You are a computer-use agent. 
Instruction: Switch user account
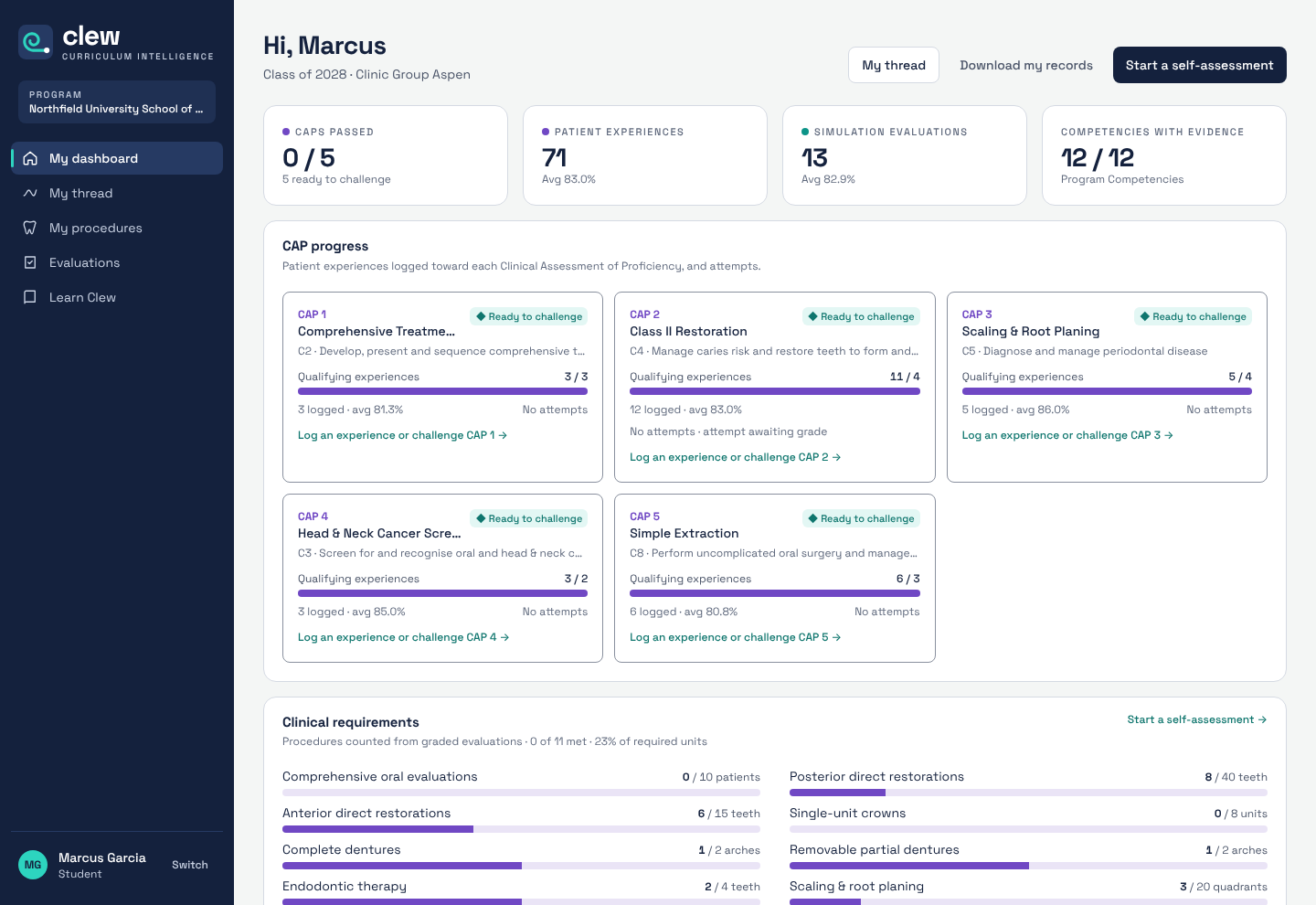click(190, 865)
